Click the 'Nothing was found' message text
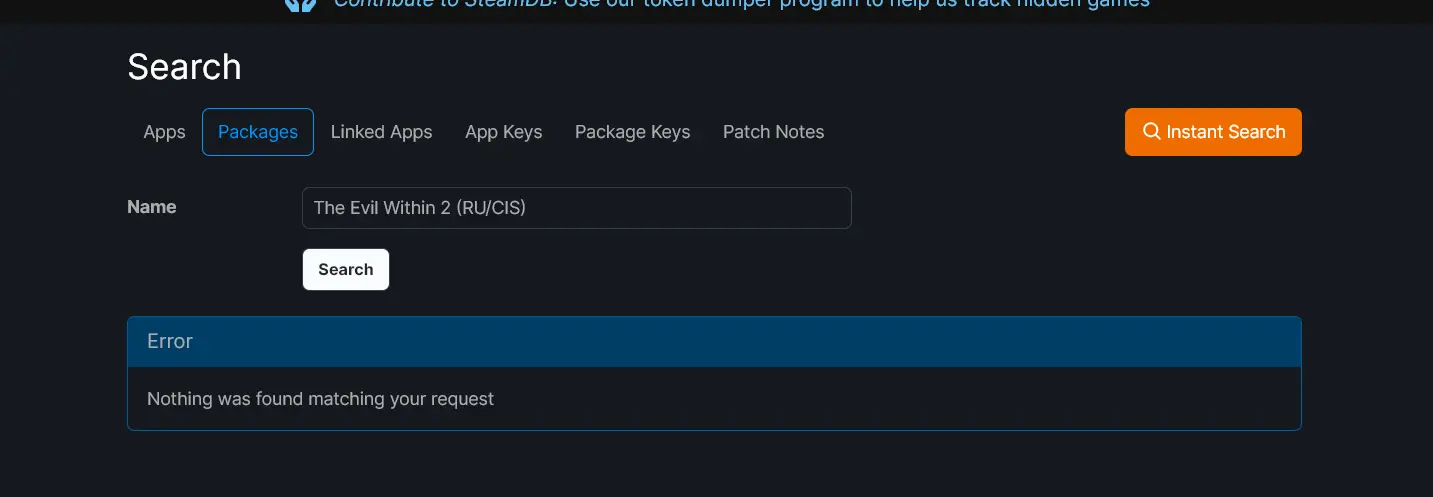Viewport: 1433px width, 497px height. click(x=320, y=399)
